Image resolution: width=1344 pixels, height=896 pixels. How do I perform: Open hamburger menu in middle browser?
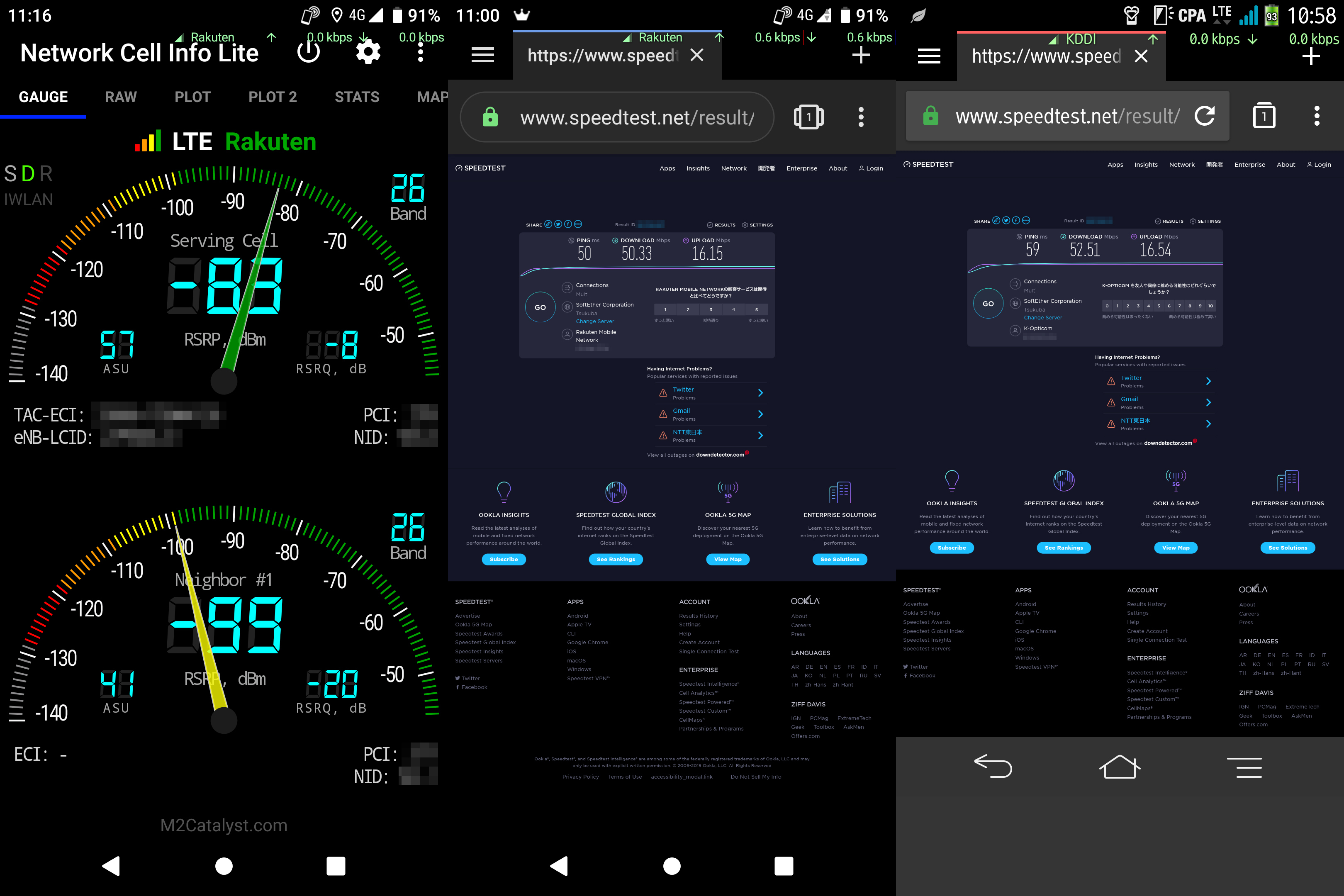pyautogui.click(x=482, y=56)
